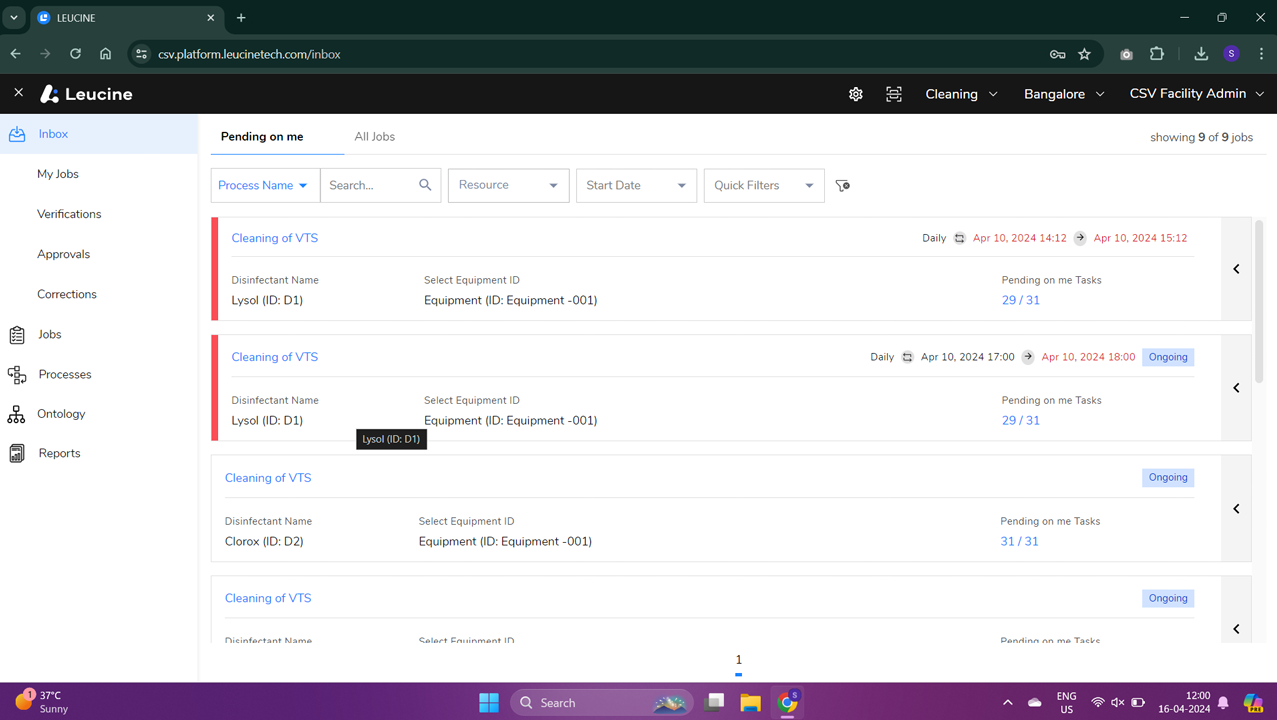Click the search magnifier icon in filter bar

point(425,185)
